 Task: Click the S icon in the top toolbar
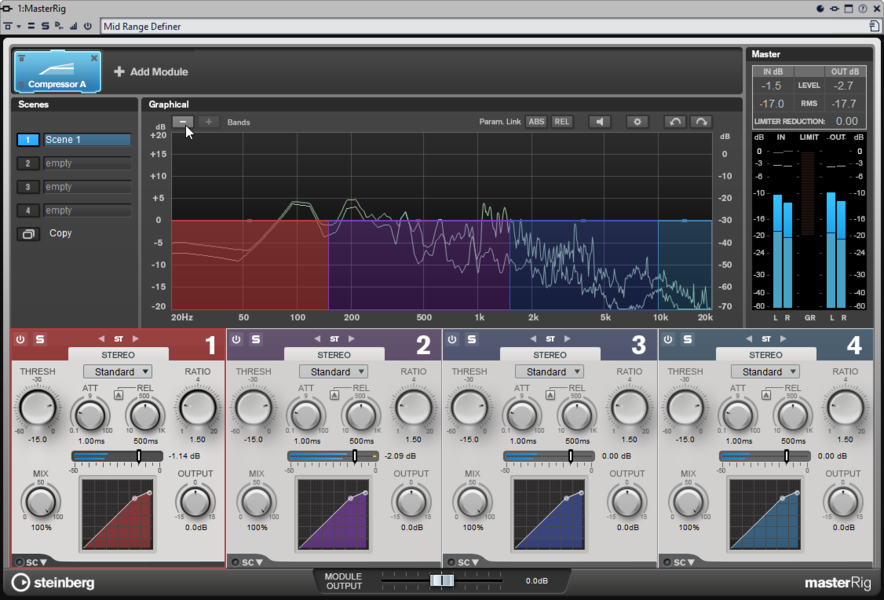click(45, 26)
